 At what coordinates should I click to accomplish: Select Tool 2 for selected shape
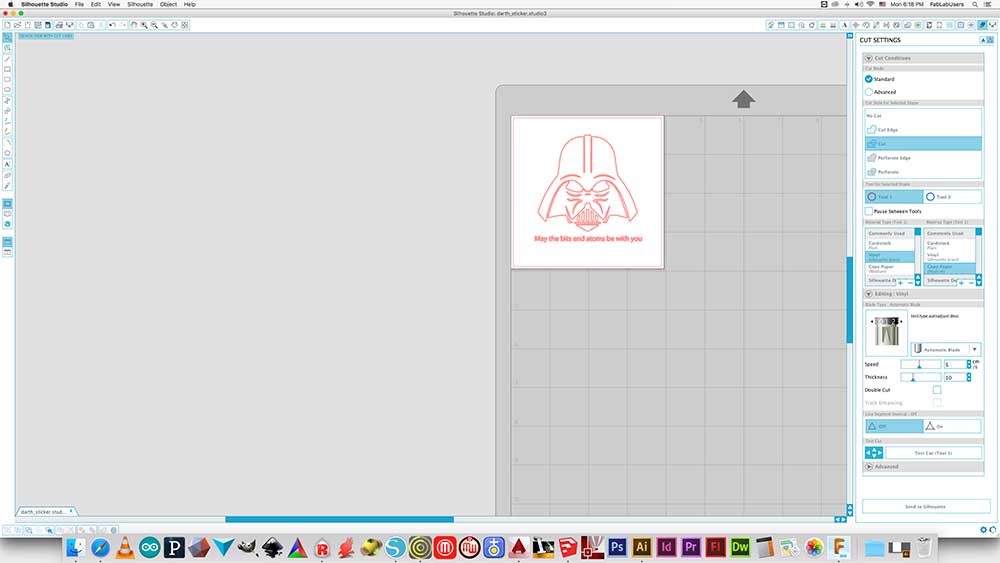[953, 196]
